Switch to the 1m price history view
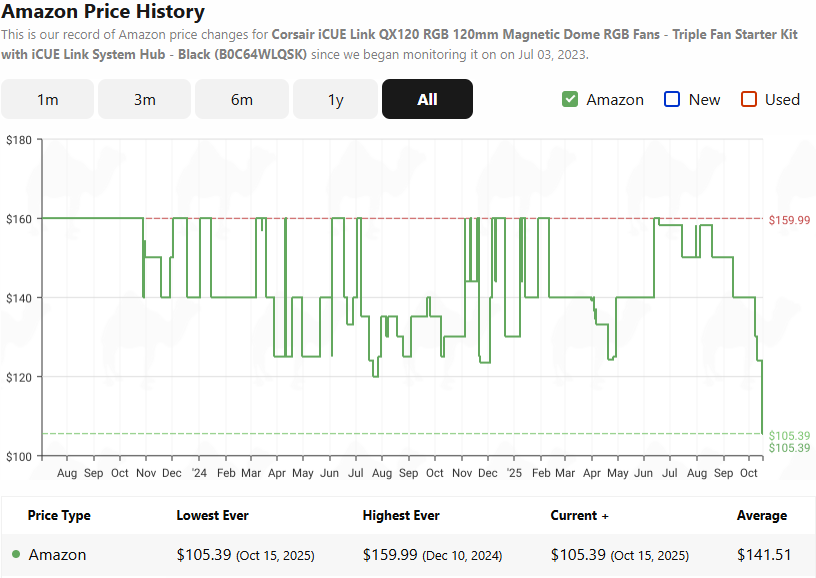The image size is (816, 578). pos(47,99)
